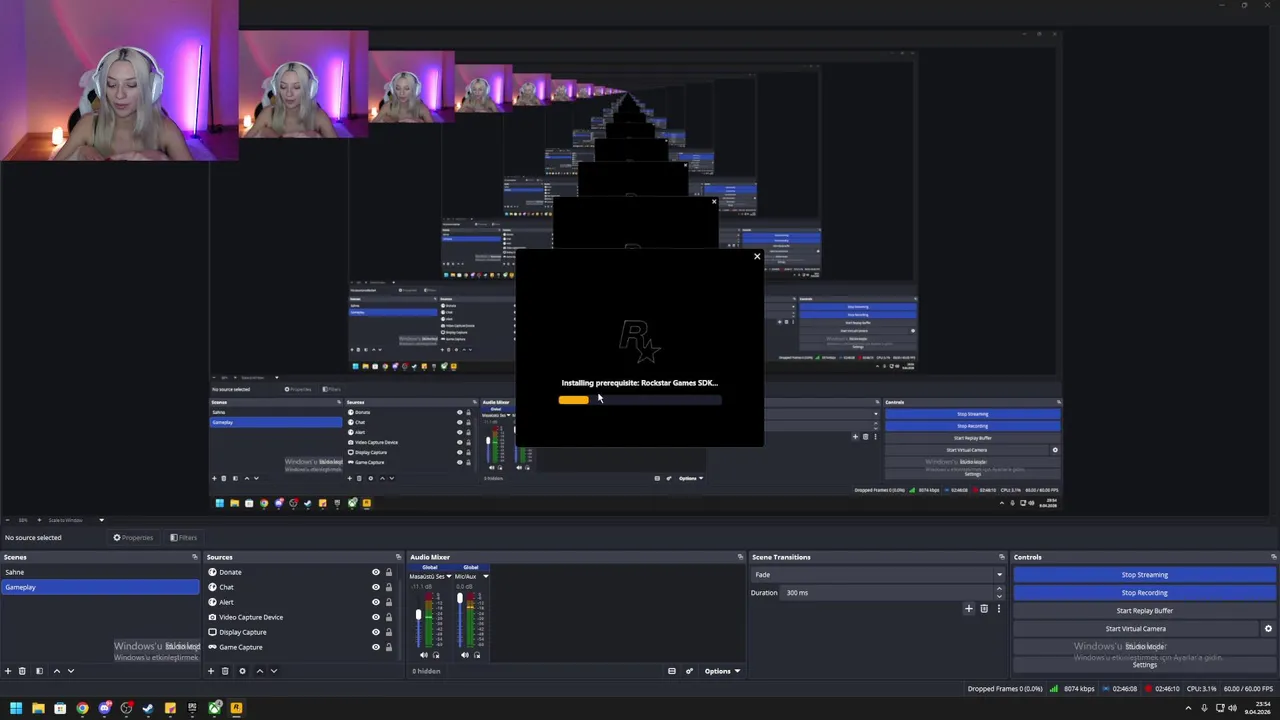Open advanced audio properties gears icon

click(689, 671)
